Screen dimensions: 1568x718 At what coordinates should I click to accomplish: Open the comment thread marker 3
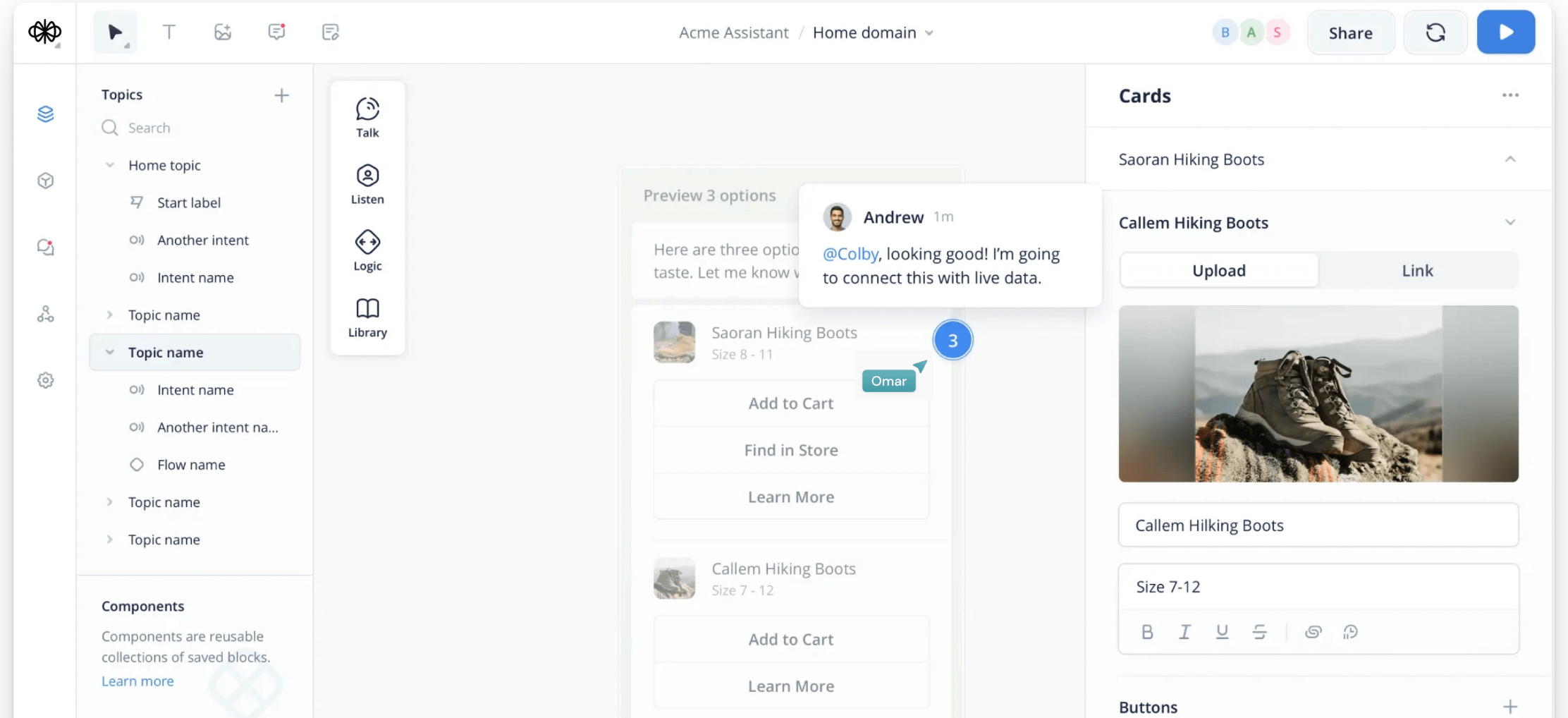point(953,340)
